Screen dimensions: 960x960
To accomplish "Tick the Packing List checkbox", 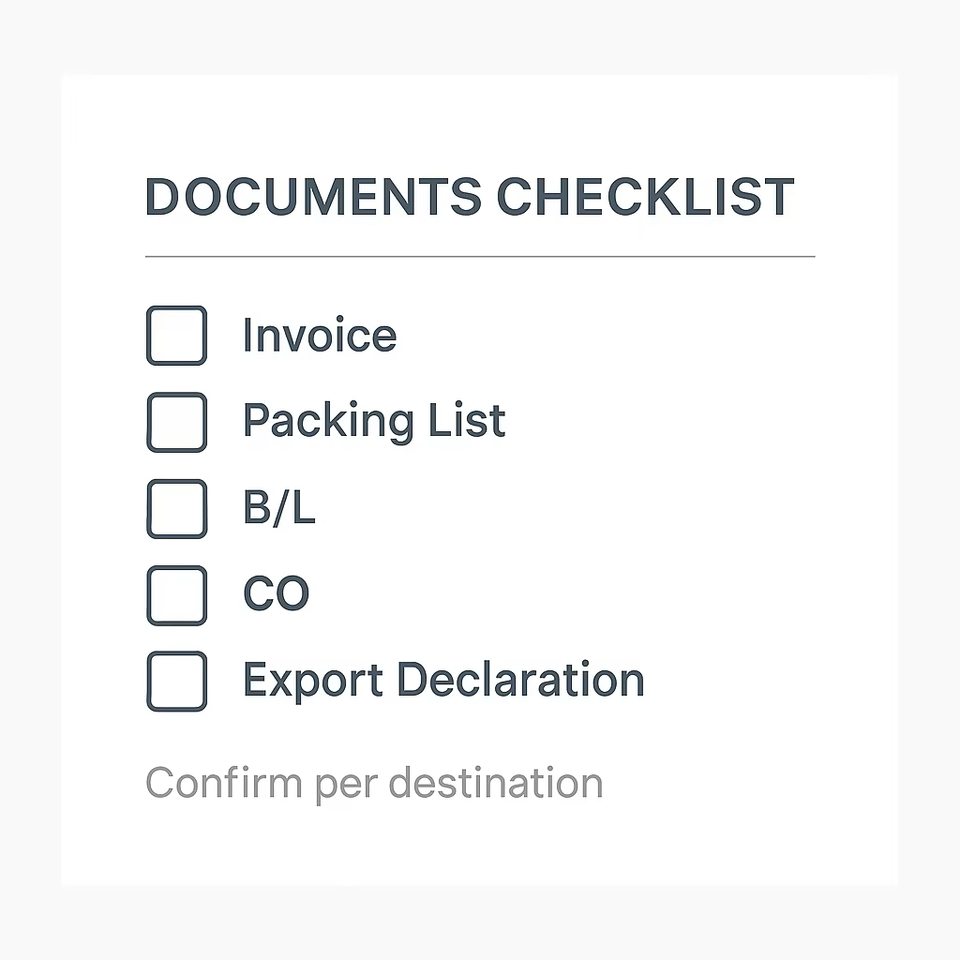I will (x=177, y=422).
